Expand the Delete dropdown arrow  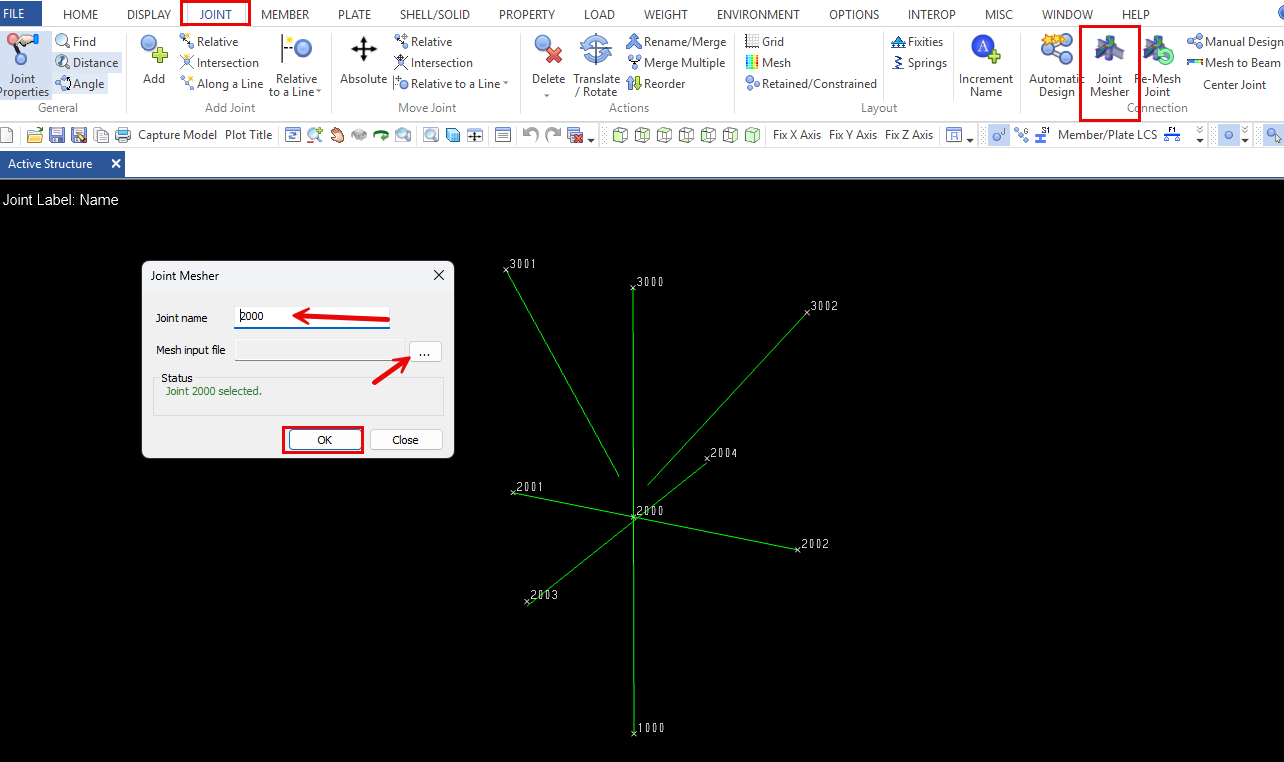click(547, 96)
